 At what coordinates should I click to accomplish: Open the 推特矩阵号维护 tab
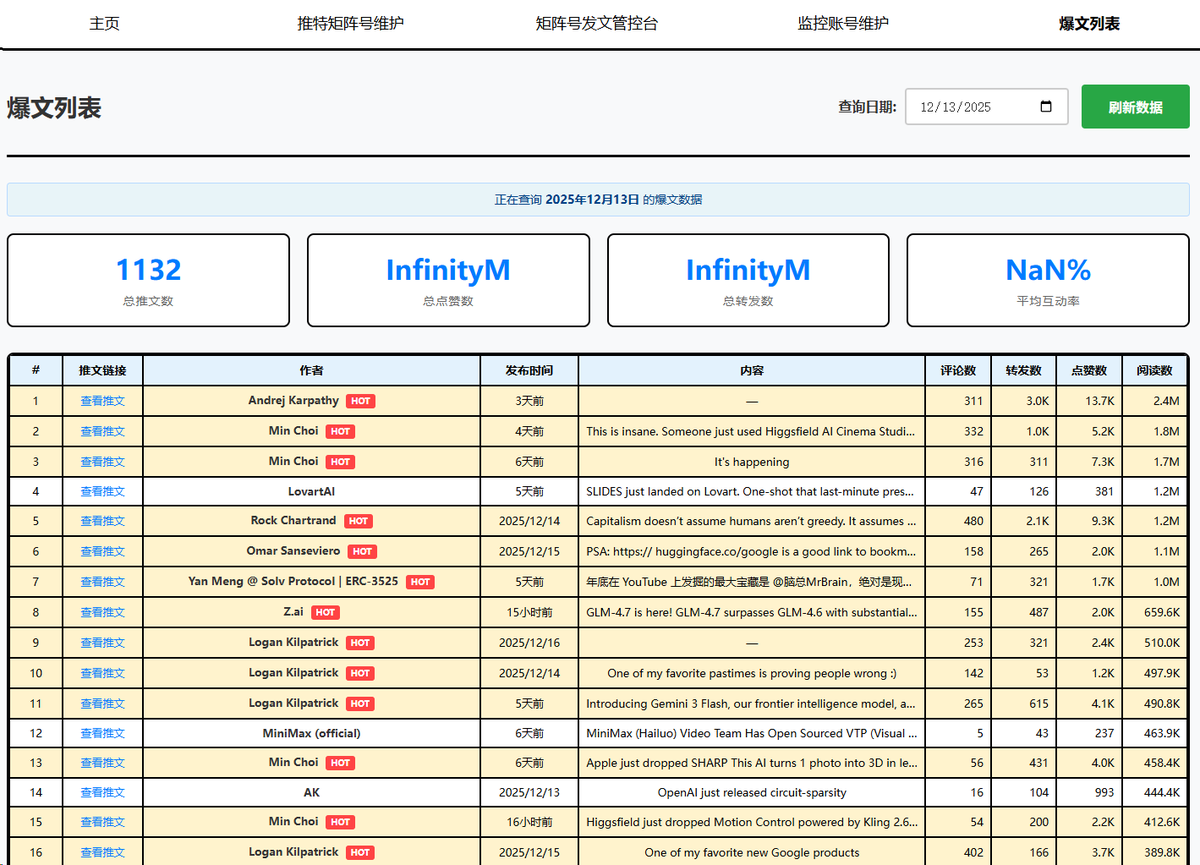(x=351, y=23)
